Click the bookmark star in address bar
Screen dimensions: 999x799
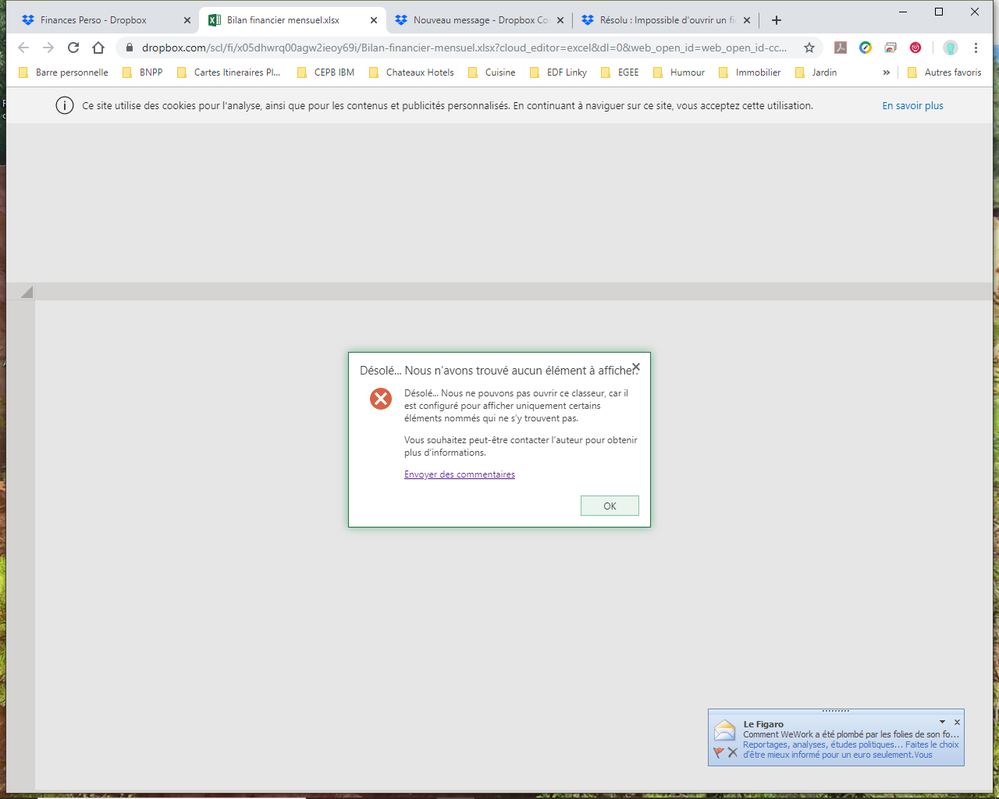coord(809,47)
